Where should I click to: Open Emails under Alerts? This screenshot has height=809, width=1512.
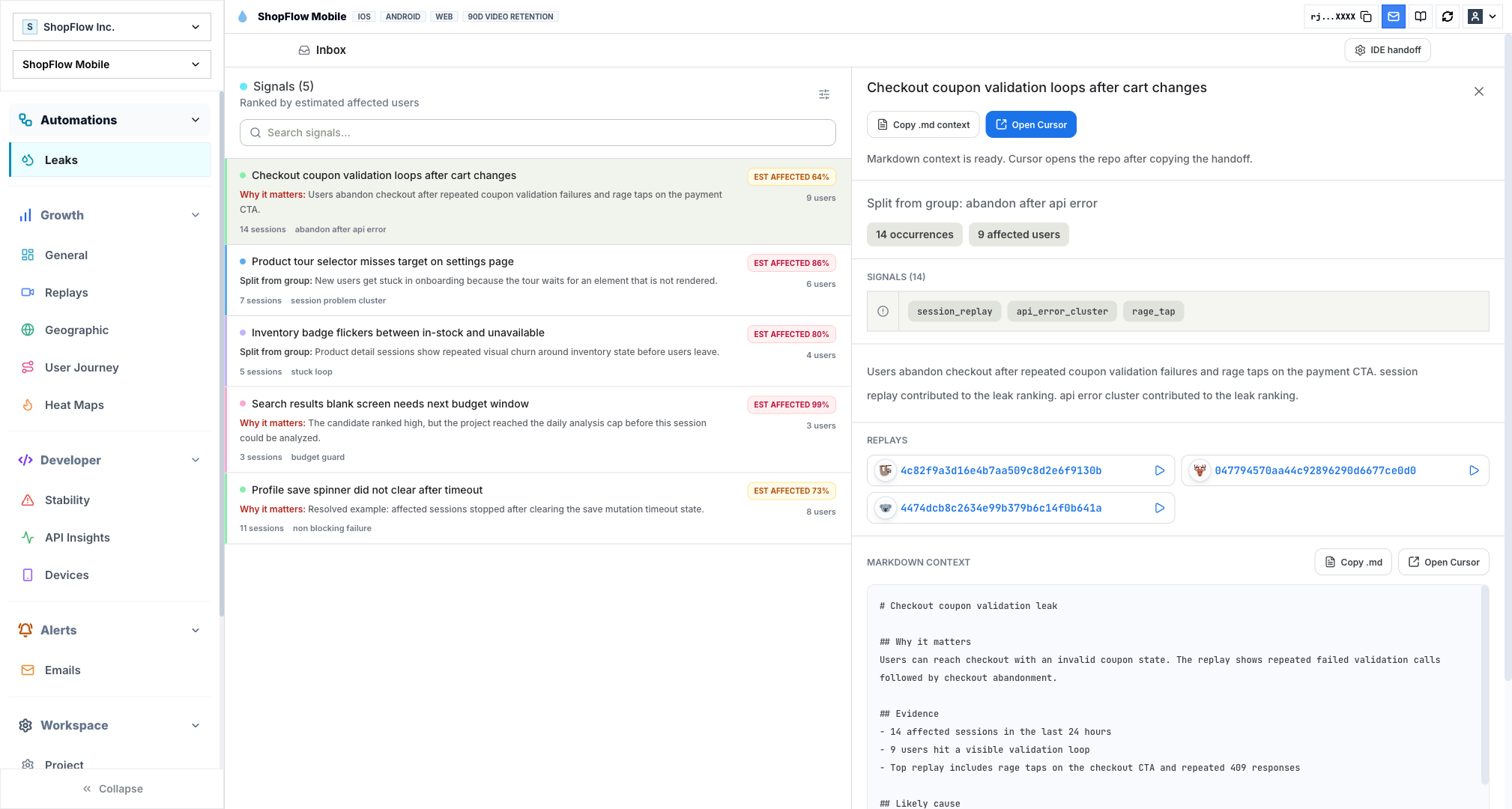pos(110,670)
